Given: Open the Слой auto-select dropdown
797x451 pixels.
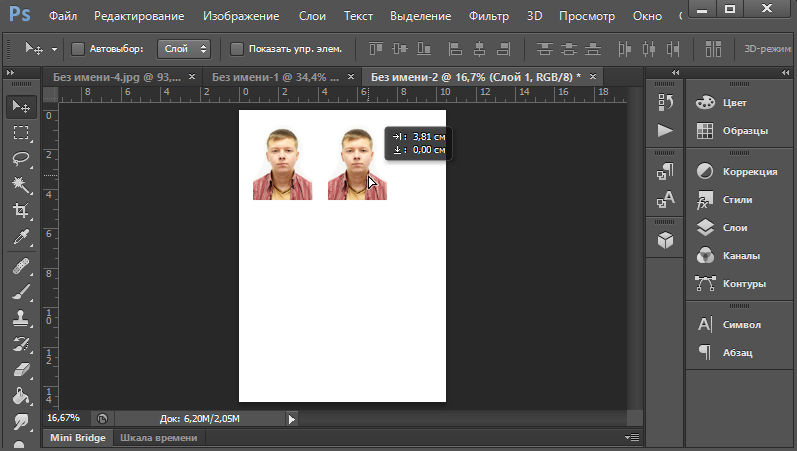Looking at the screenshot, I should click(x=184, y=48).
